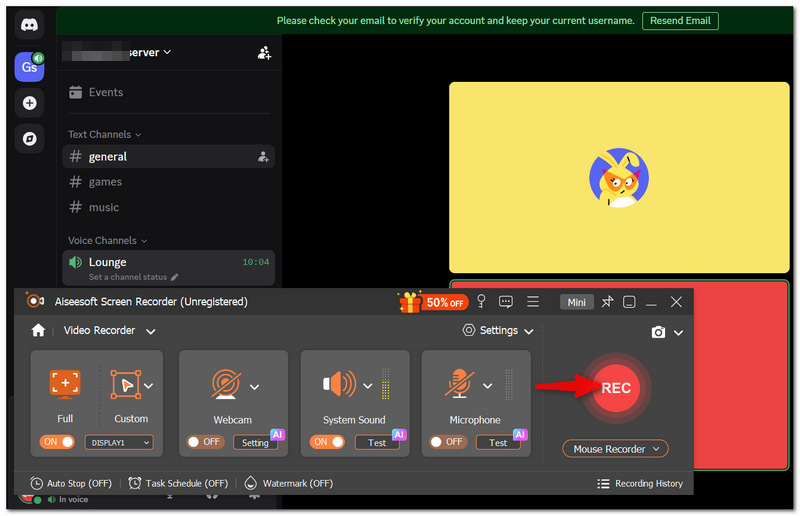Collapse the Text Channels category
The width and height of the screenshot is (800, 516).
[x=105, y=134]
